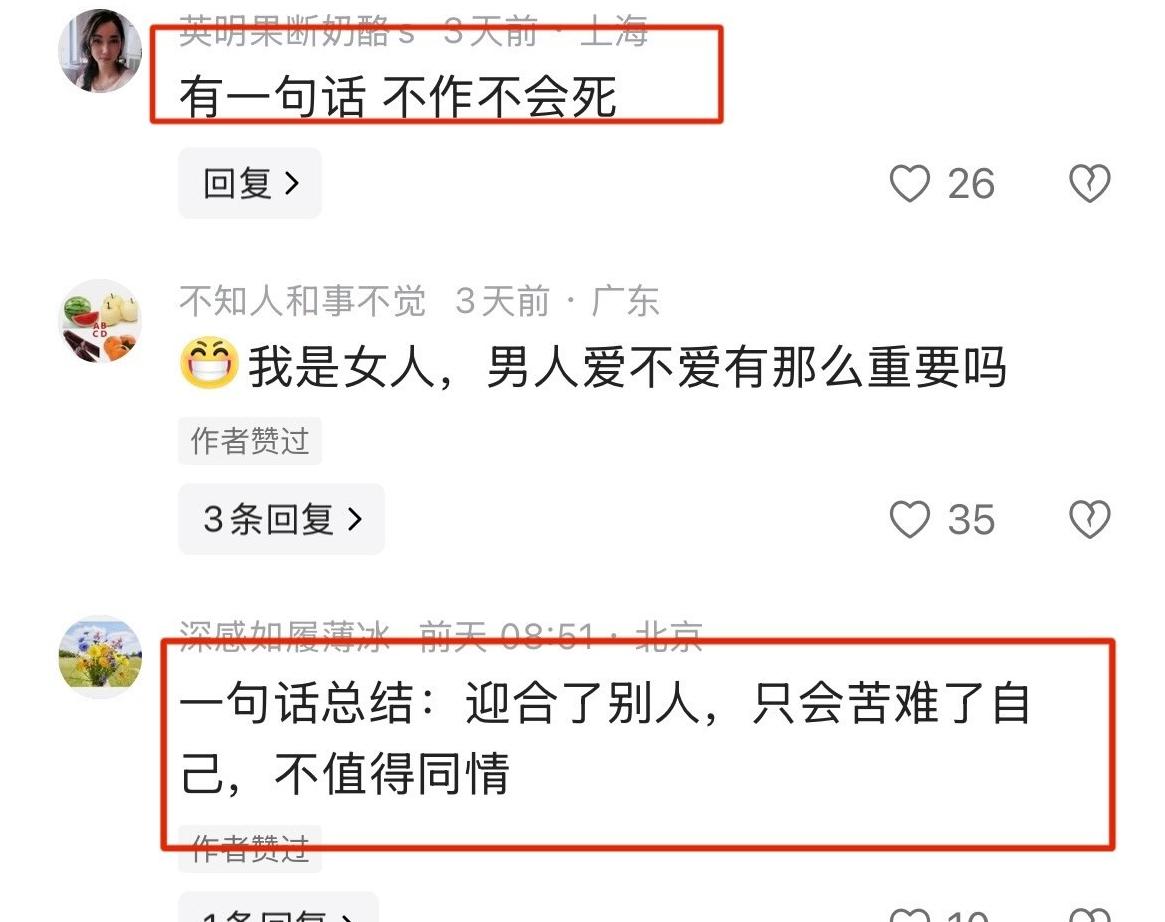
Task: Expand the 3条回复 replies
Action: point(281,519)
